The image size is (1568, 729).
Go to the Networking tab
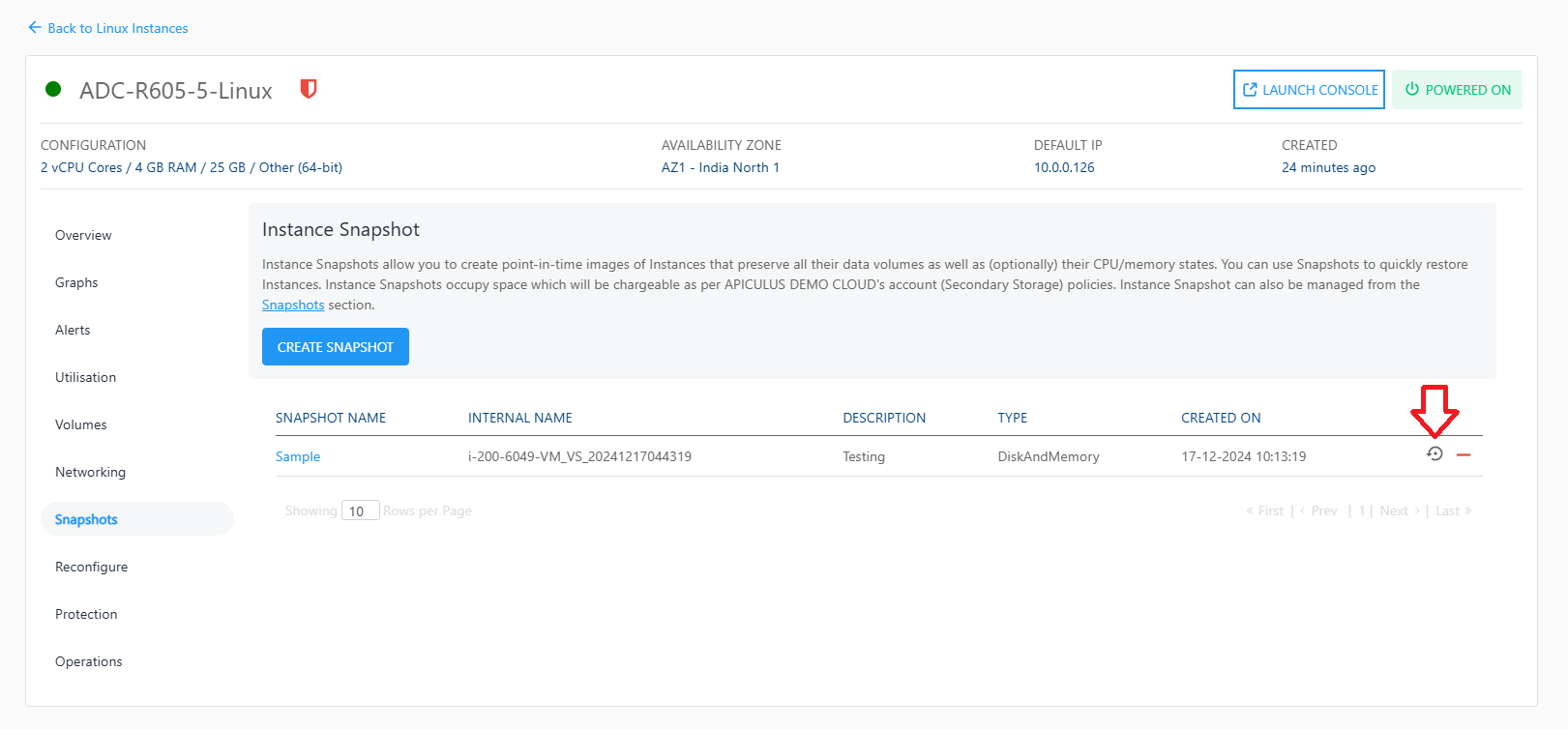(90, 472)
